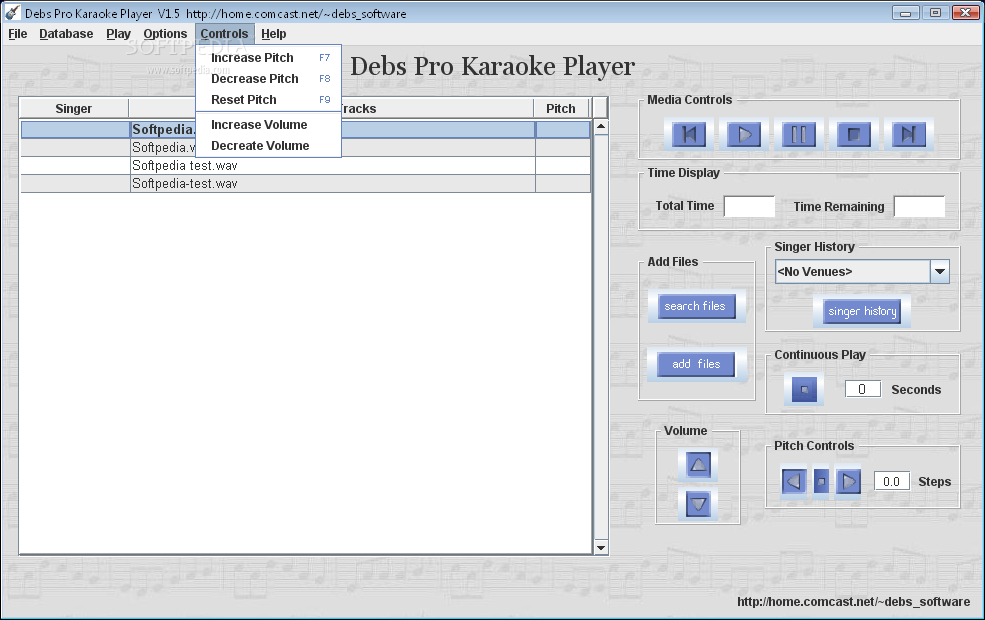Raise pitch with right arrow in Pitch Controls

[x=848, y=482]
